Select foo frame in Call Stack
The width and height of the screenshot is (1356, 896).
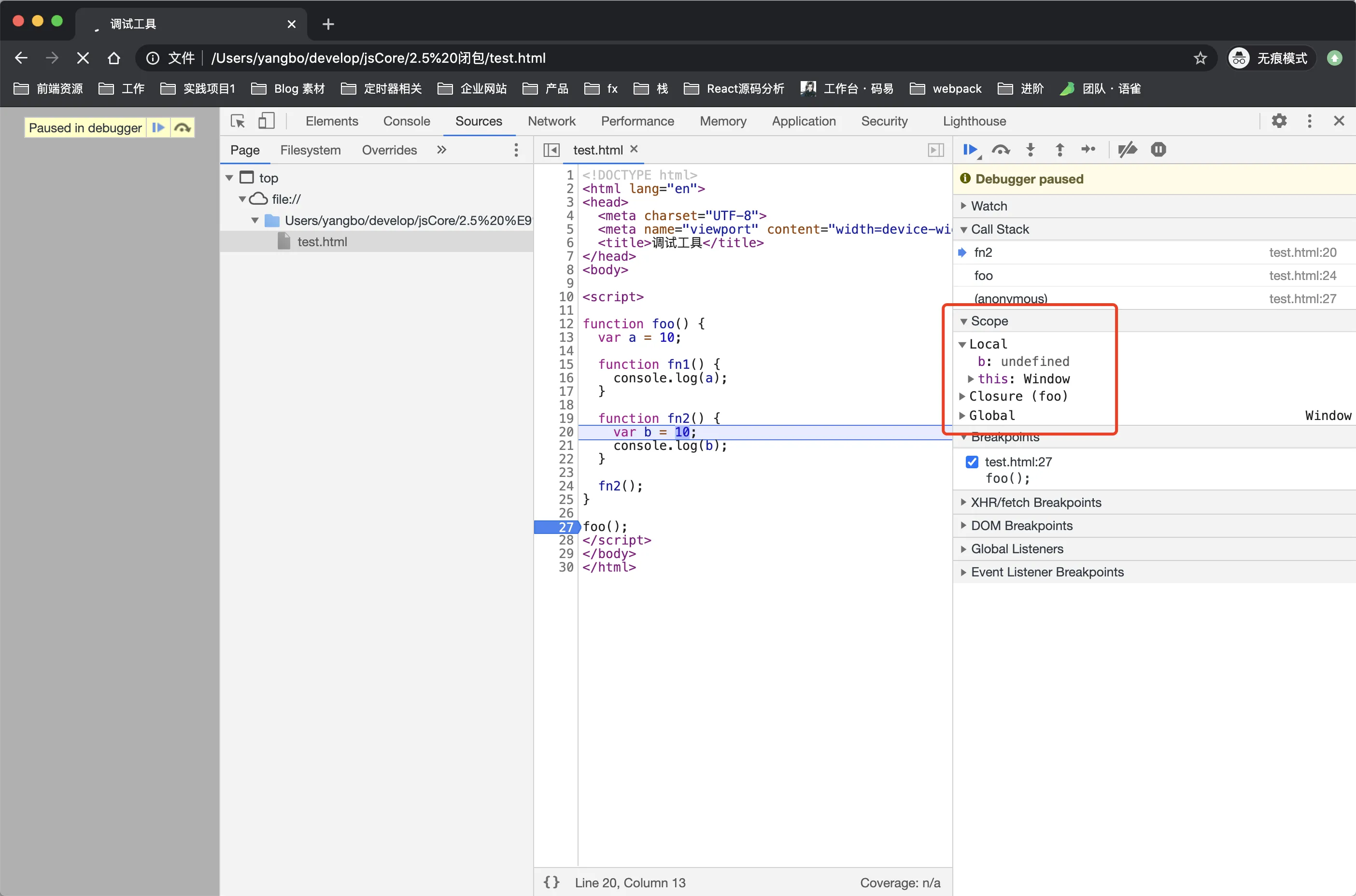(1154, 276)
